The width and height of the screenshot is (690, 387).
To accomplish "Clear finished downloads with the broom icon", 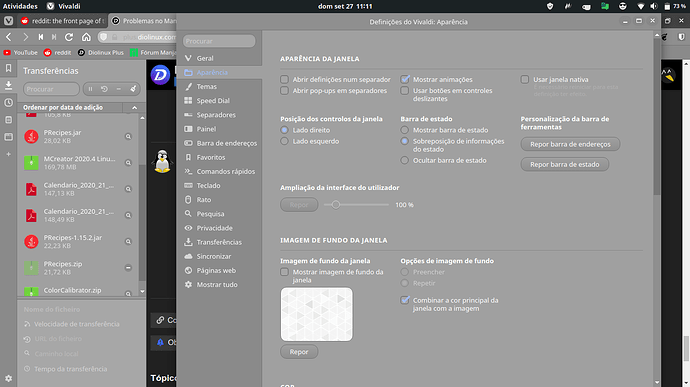I will click(x=133, y=89).
